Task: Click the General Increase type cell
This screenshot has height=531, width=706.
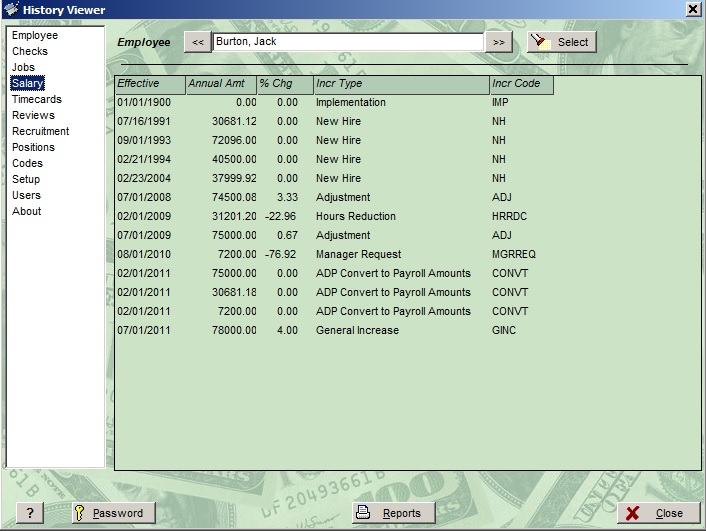Action: (x=357, y=330)
